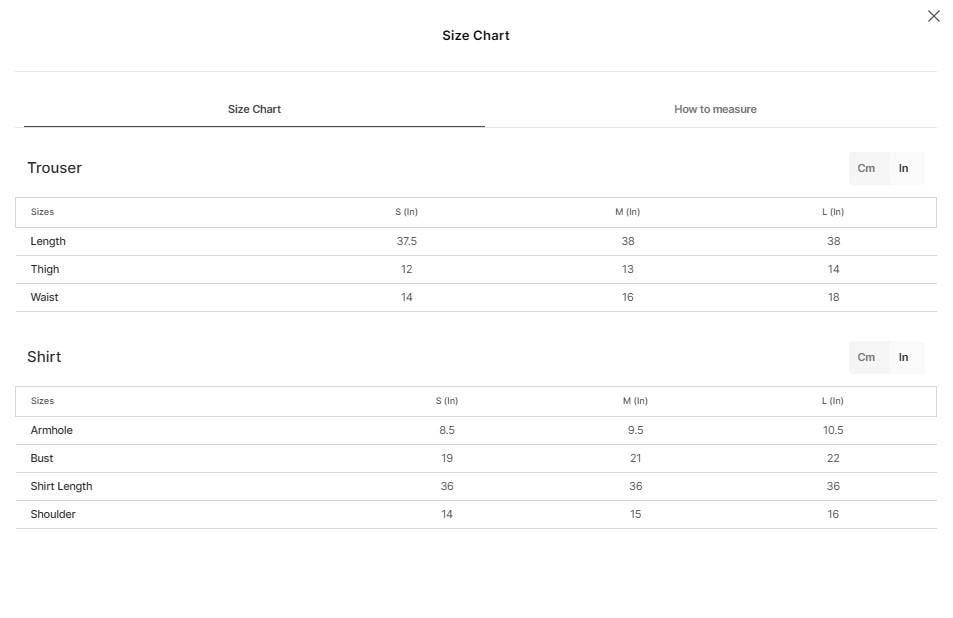
Task: Click the Trouser length value 37.5
Action: tap(407, 241)
